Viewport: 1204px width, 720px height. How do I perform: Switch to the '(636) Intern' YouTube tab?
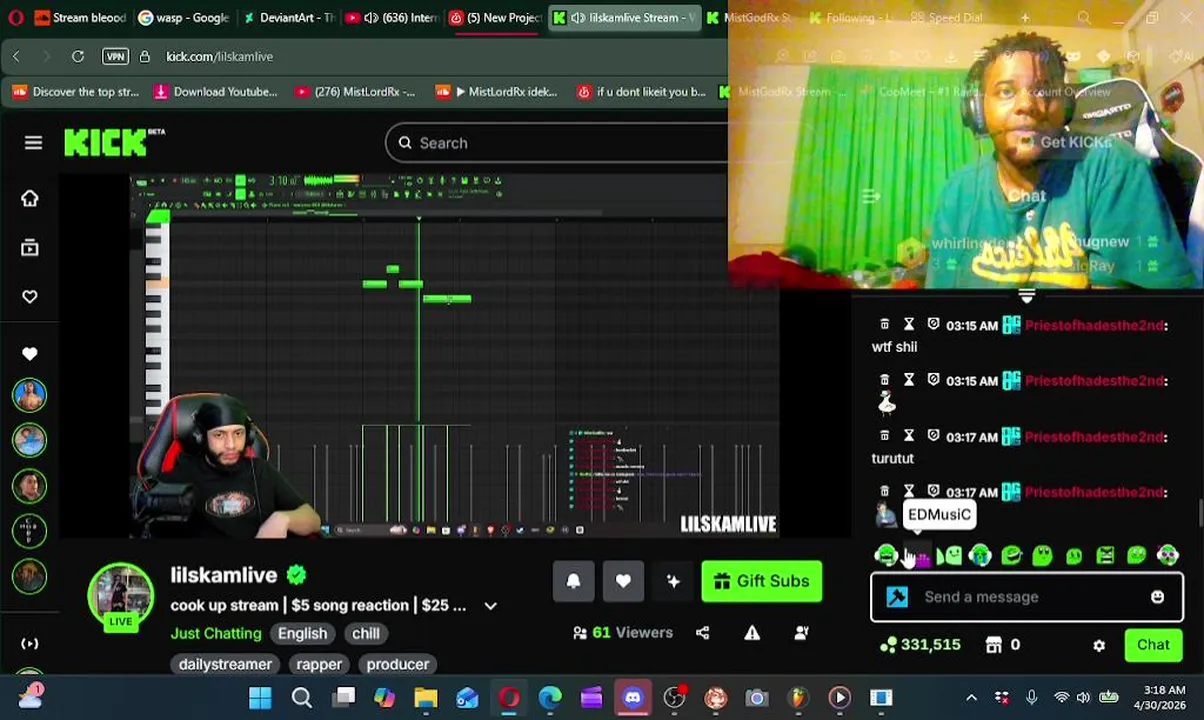click(392, 18)
